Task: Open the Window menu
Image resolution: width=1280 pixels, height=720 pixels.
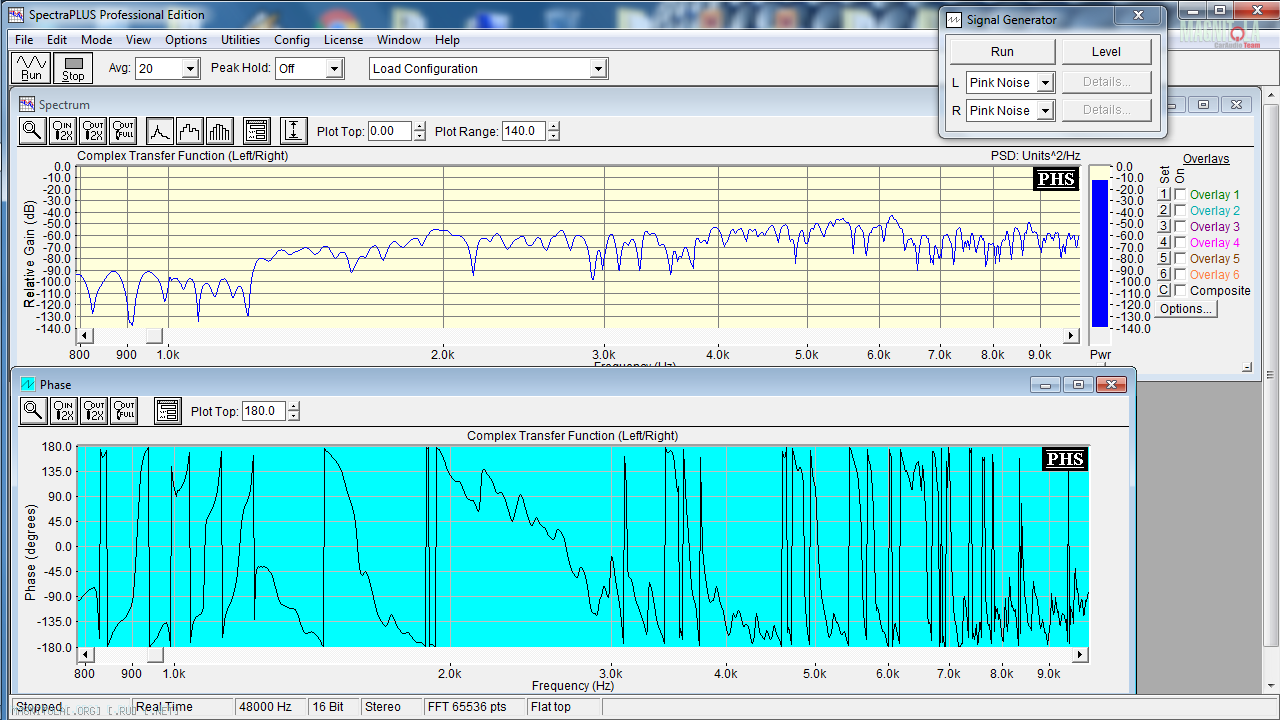Action: point(398,40)
